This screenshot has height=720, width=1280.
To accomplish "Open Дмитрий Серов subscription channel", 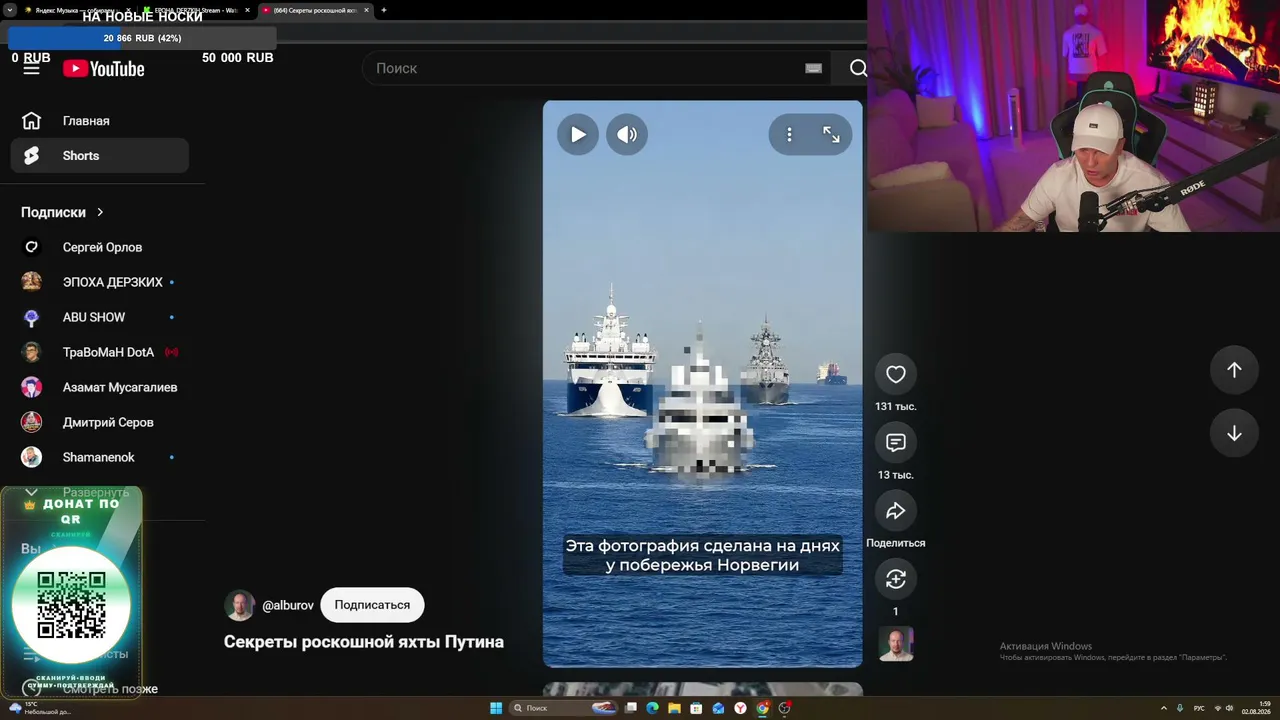I will coord(99,422).
